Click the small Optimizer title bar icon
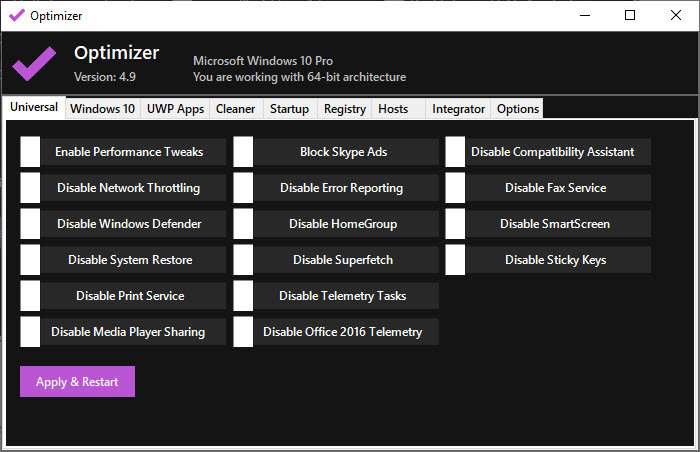This screenshot has height=452, width=700. [x=16, y=15]
